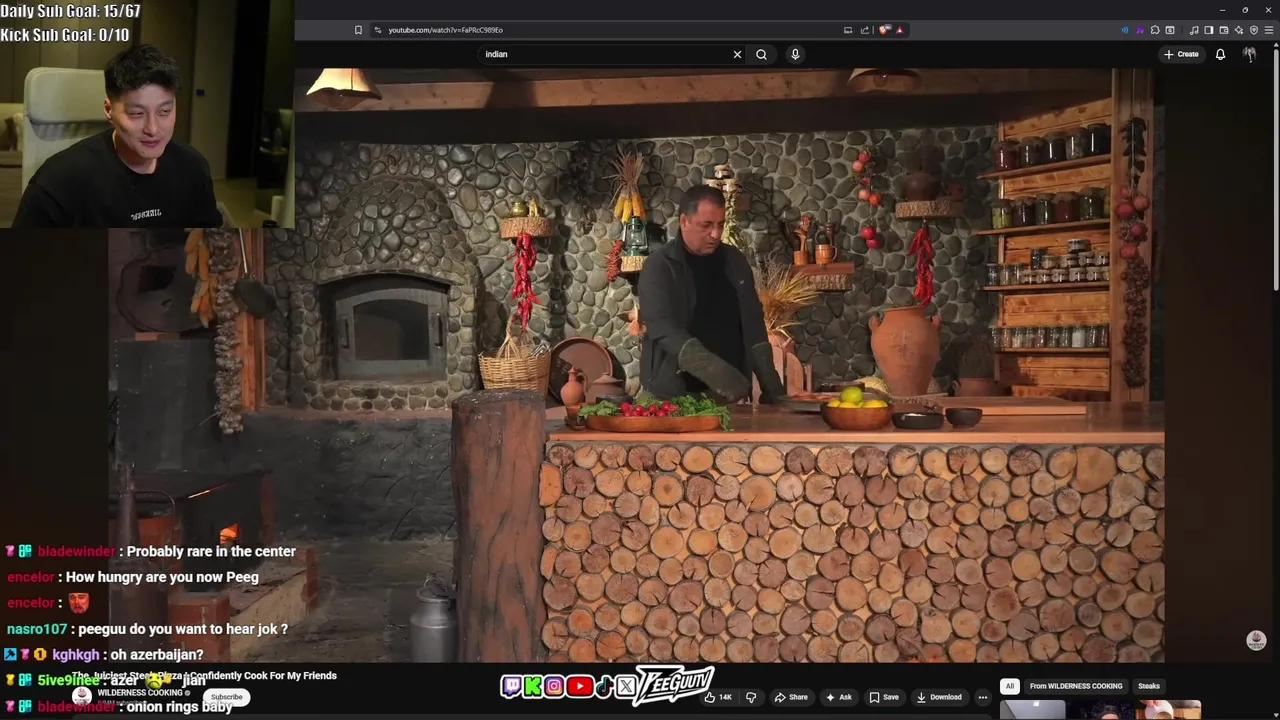Image resolution: width=1280 pixels, height=720 pixels.
Task: Run search with the magnifier button
Action: [x=761, y=54]
